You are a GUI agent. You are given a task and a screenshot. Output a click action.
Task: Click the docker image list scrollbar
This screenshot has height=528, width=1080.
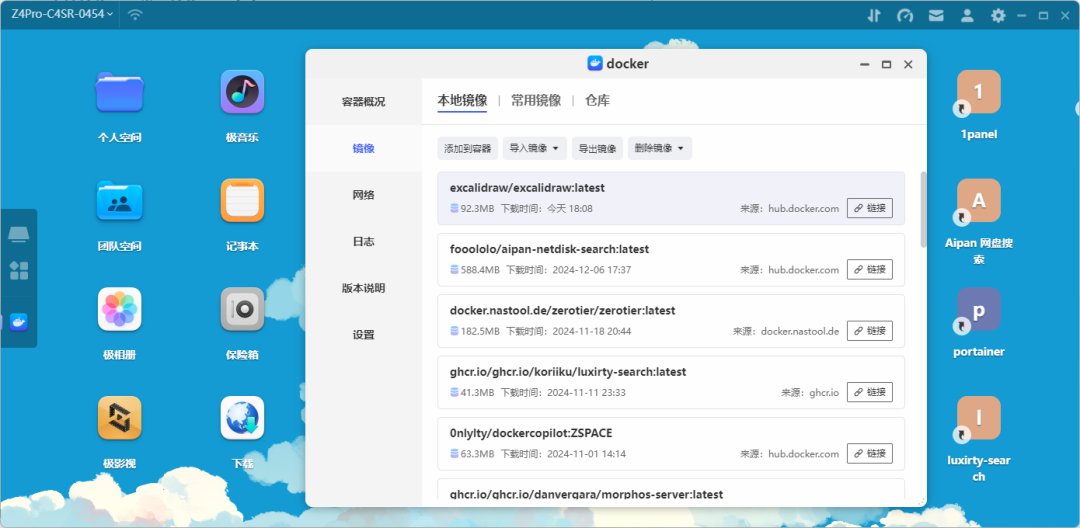click(x=923, y=209)
